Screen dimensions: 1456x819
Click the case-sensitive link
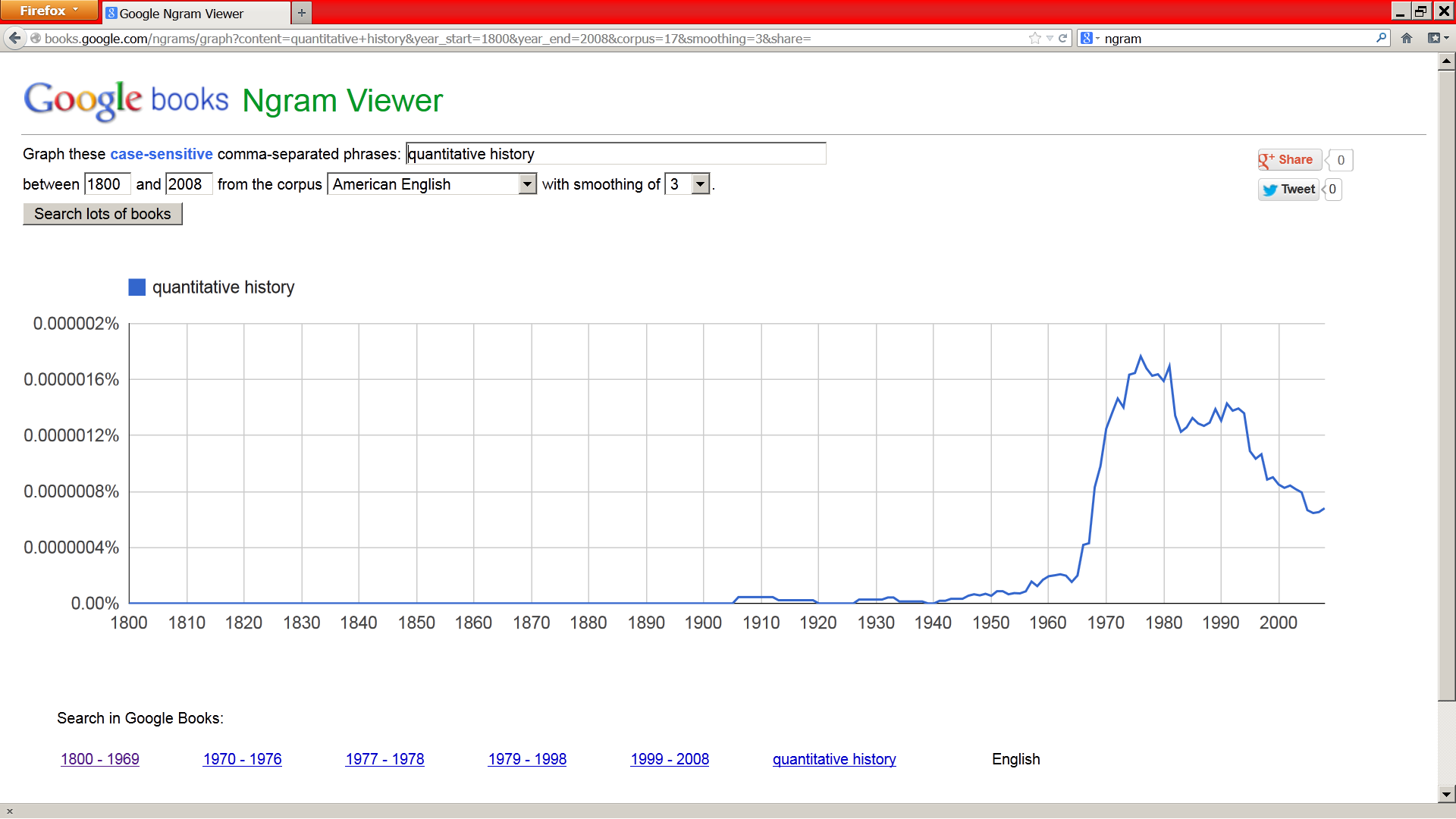click(162, 154)
